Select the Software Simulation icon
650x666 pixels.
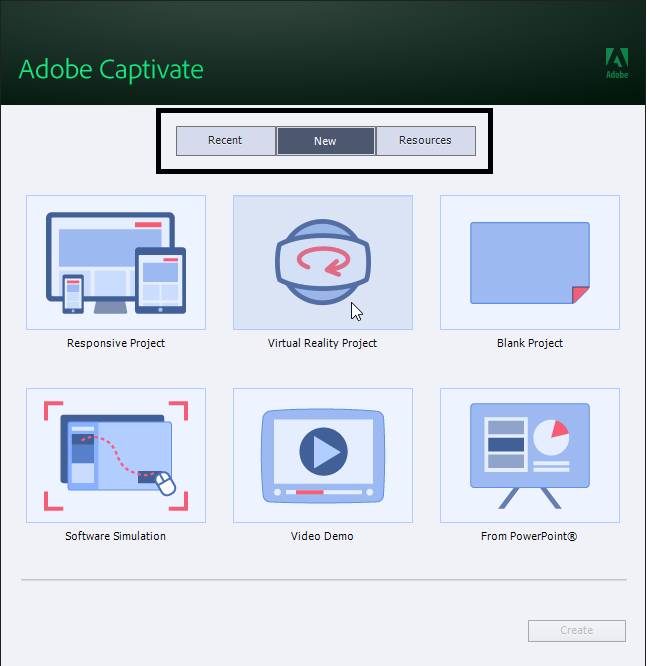pos(116,455)
